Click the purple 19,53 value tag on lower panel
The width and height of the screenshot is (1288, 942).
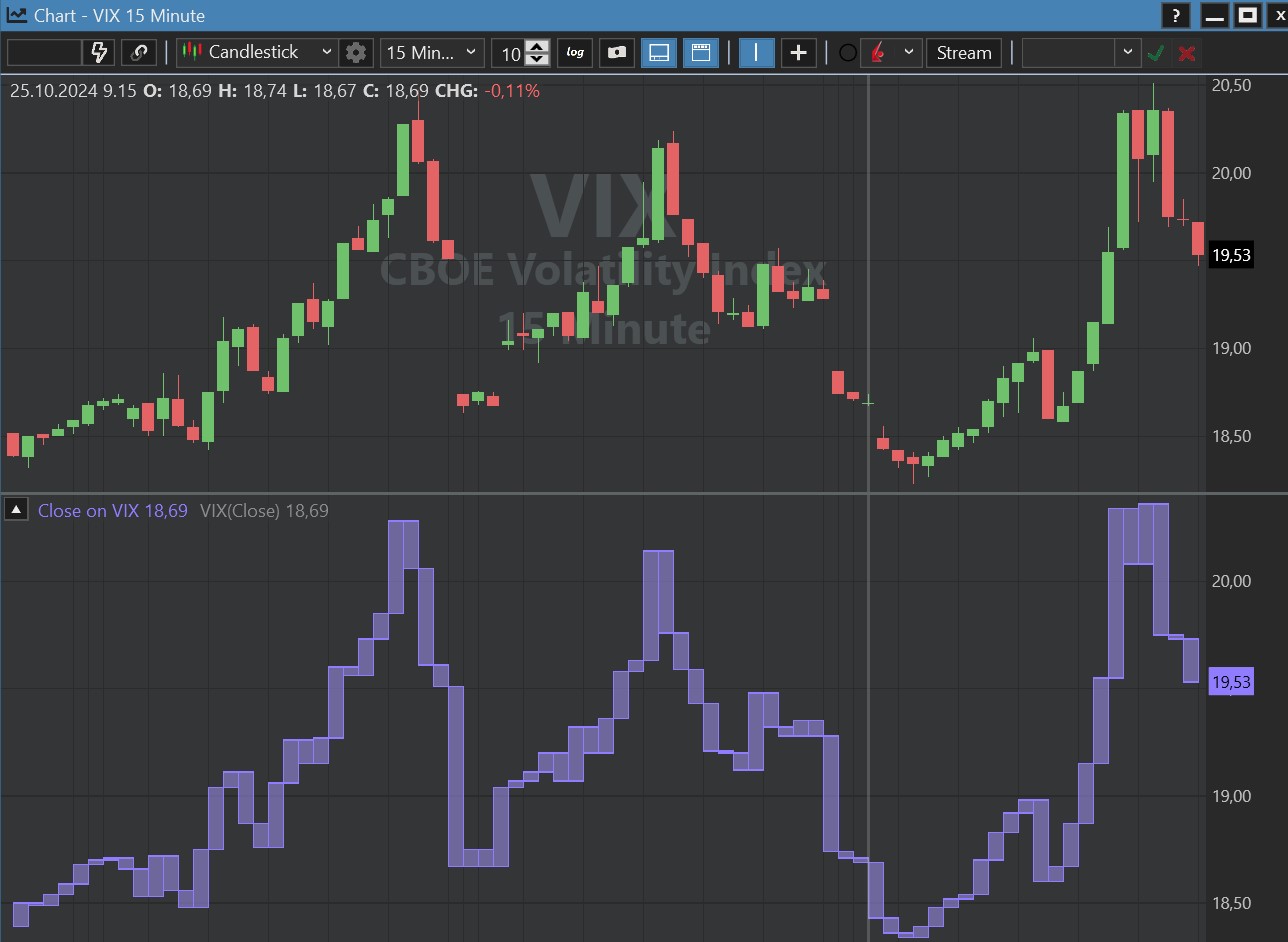point(1231,682)
